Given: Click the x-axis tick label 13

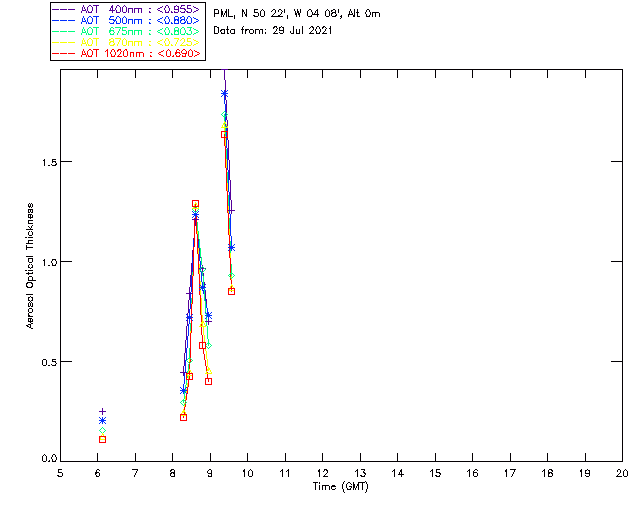Looking at the screenshot, I should coord(360,473).
